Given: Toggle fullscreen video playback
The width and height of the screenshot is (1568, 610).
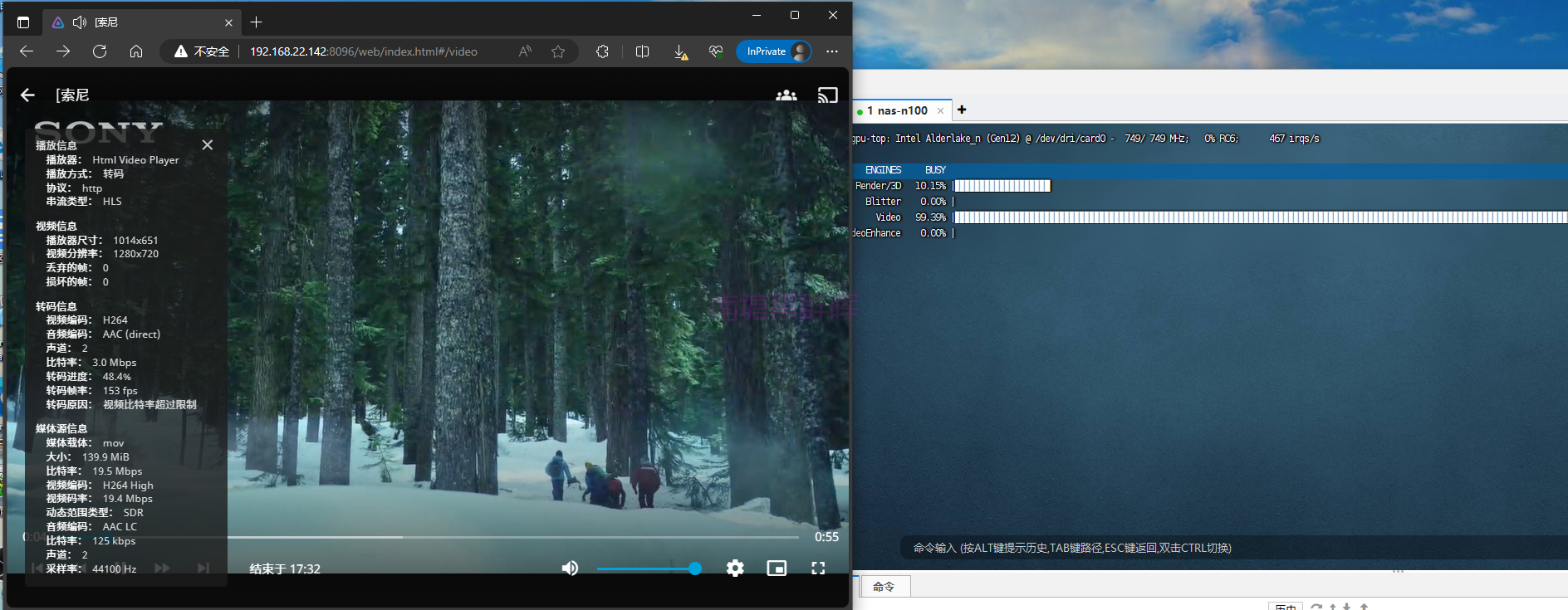Looking at the screenshot, I should pos(818,569).
